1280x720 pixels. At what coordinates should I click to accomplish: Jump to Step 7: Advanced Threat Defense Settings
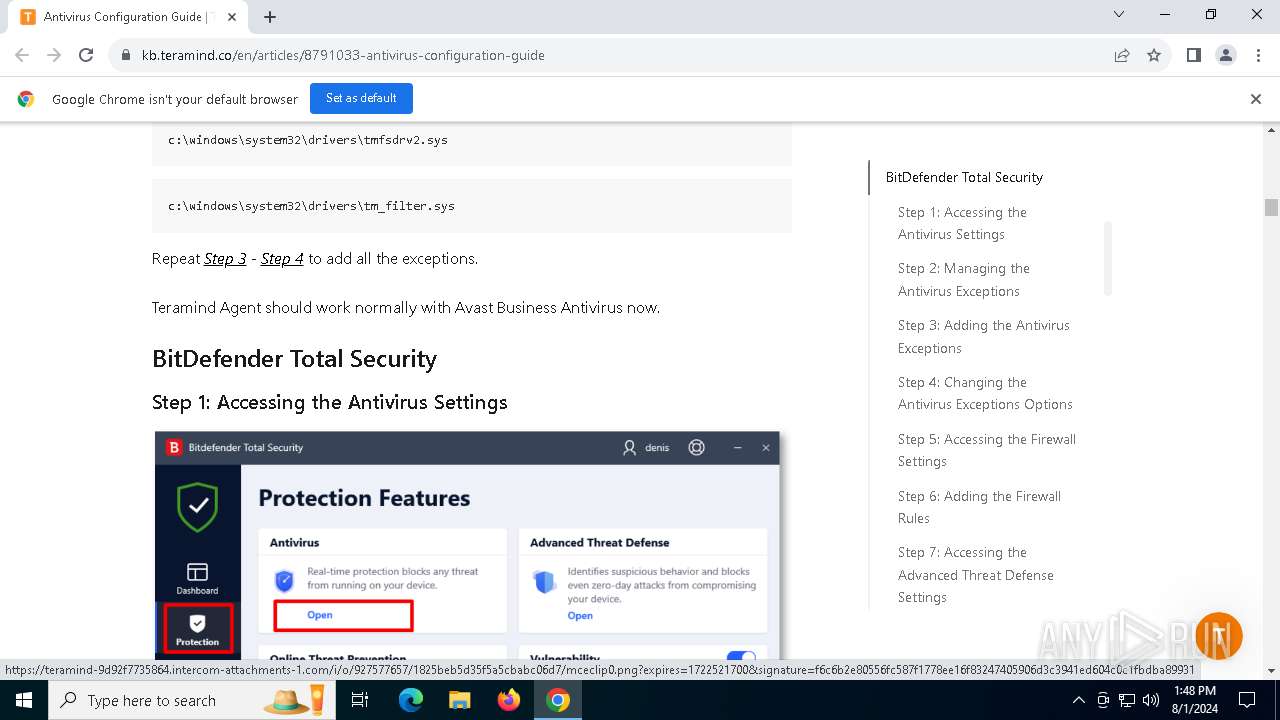point(976,575)
